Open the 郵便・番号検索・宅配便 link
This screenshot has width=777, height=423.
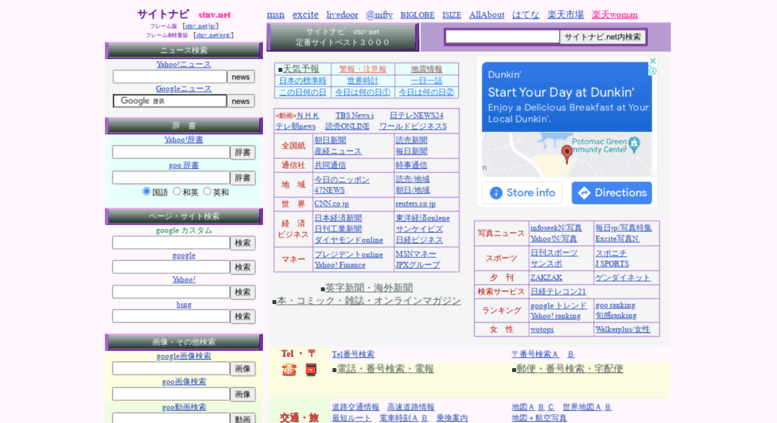pyautogui.click(x=570, y=369)
